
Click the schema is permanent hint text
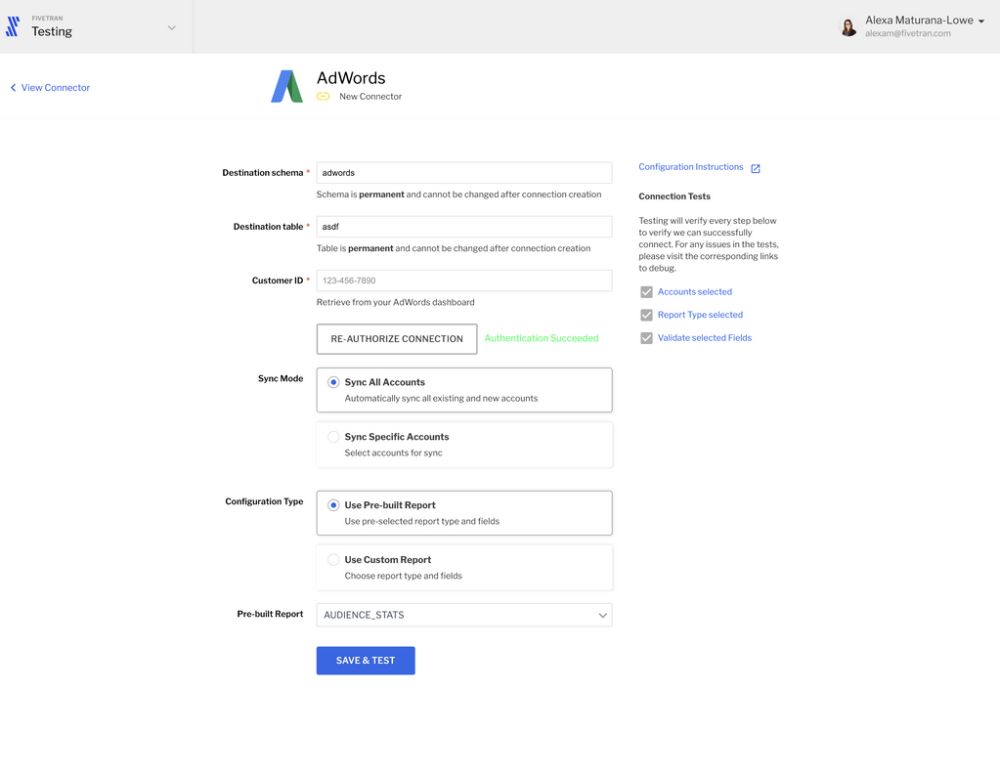(459, 195)
